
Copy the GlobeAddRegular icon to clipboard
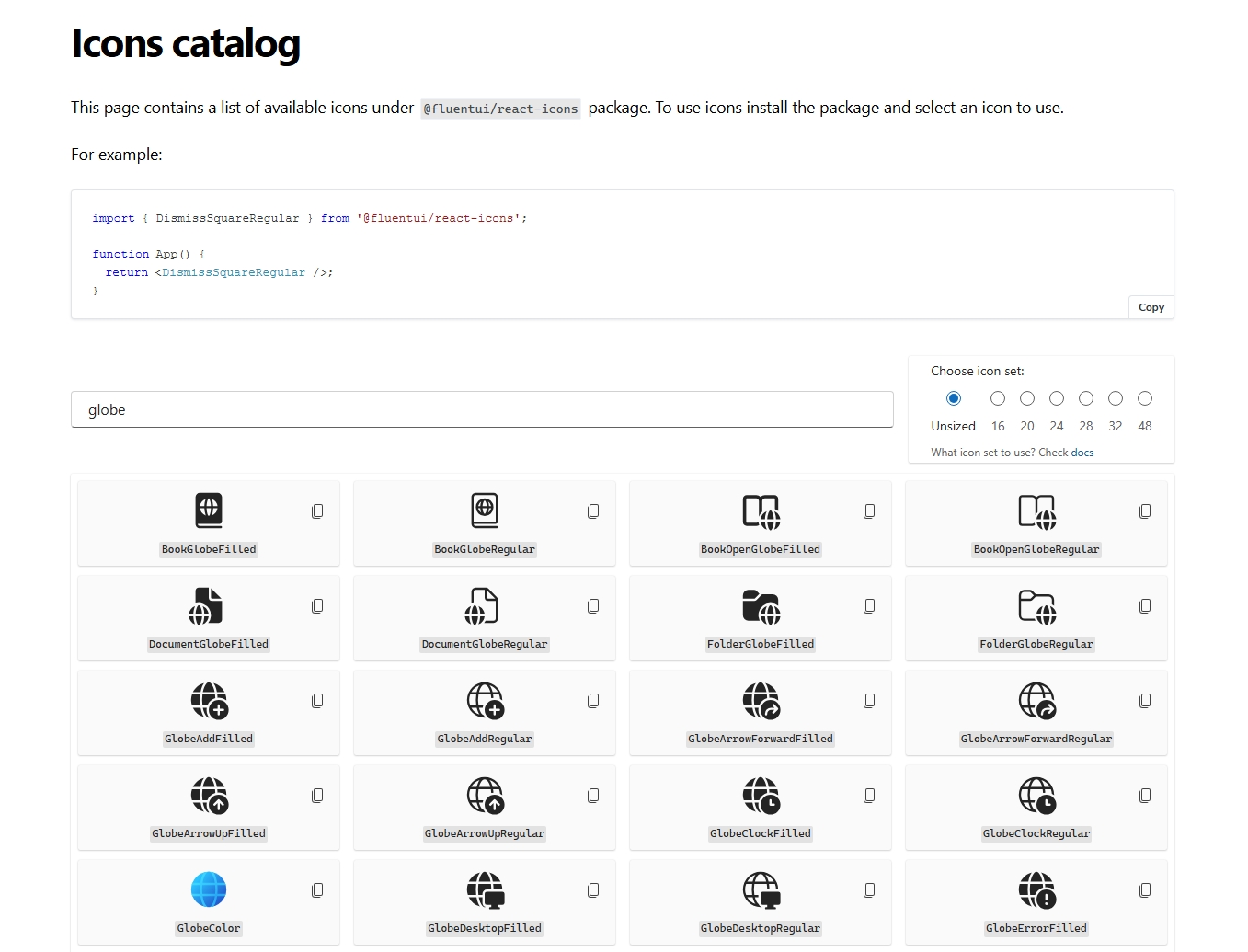[x=593, y=700]
